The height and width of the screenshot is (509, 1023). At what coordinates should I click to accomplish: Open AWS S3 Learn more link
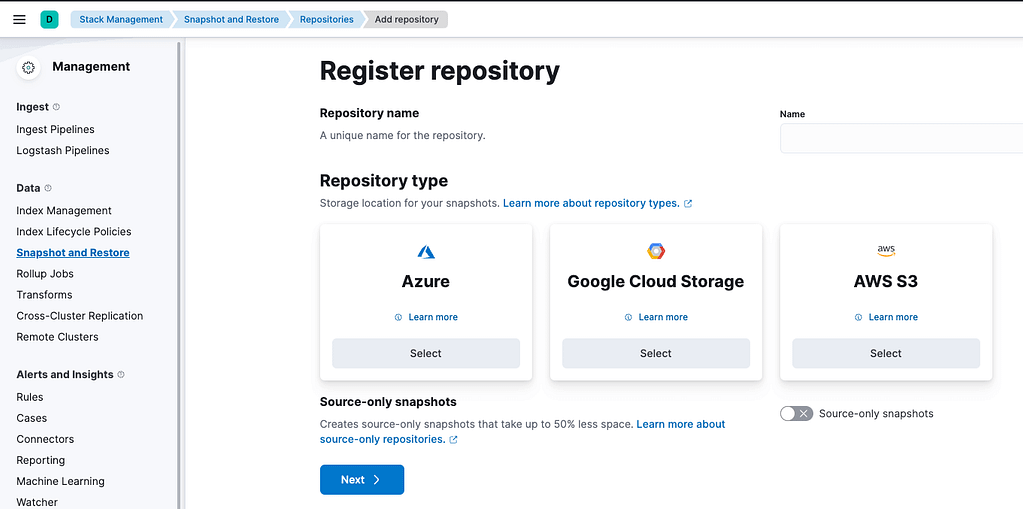point(893,317)
